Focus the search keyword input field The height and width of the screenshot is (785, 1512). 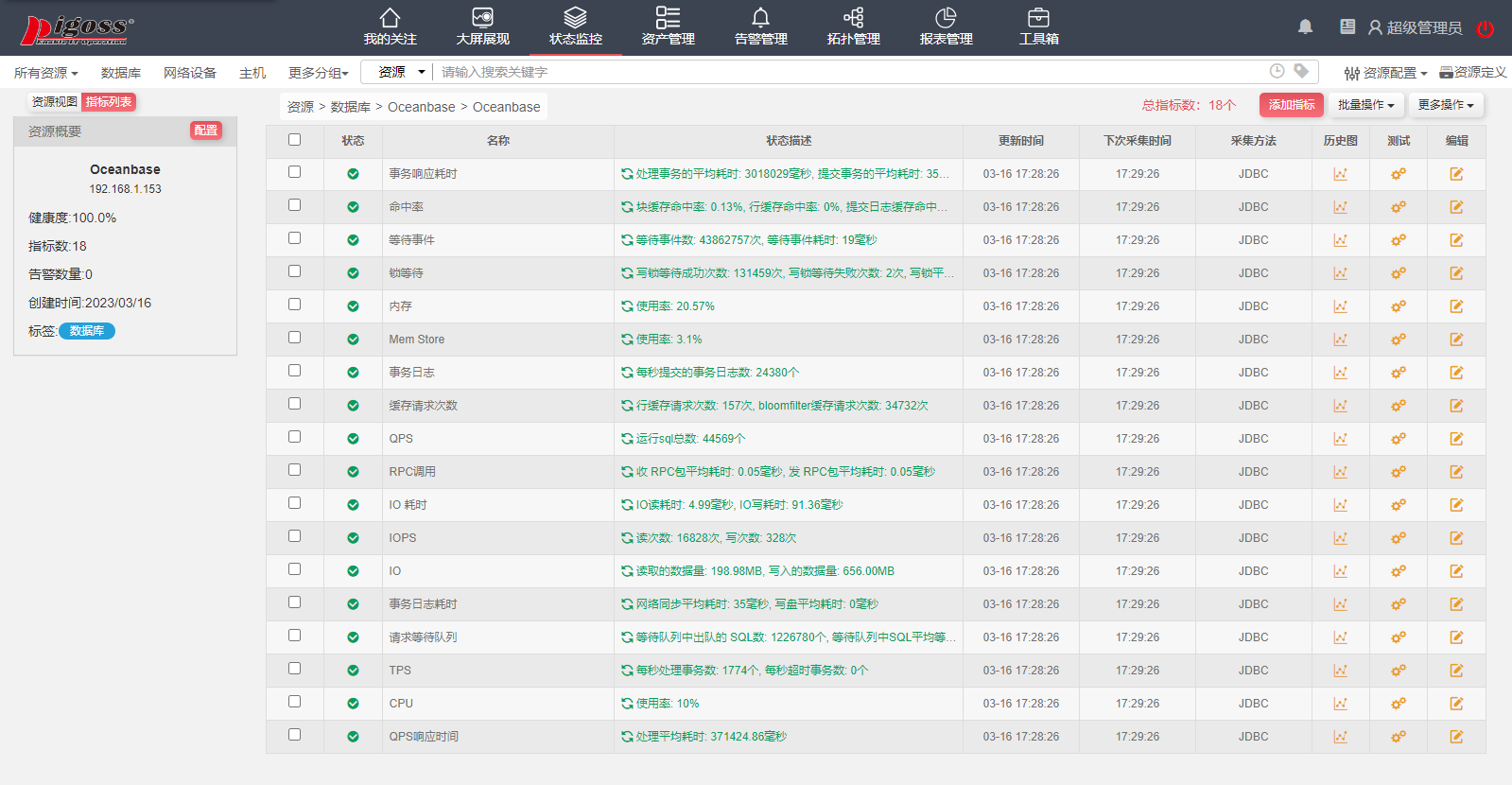(x=851, y=72)
